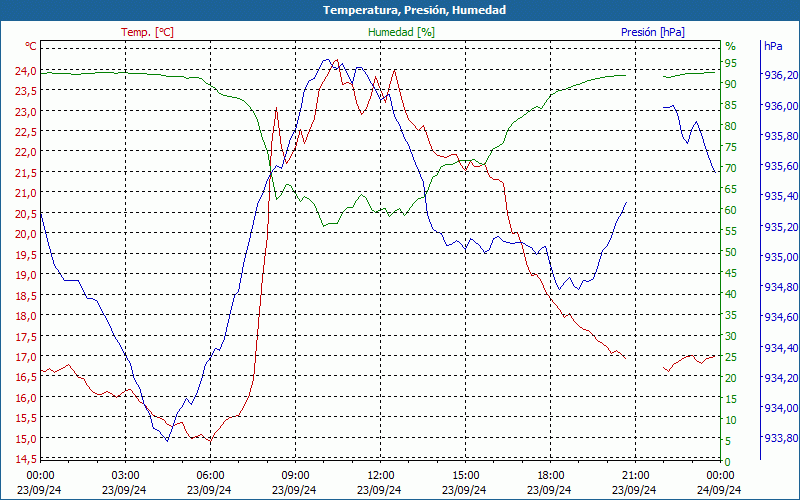800x500 pixels.
Task: Click the chart title Temperatura, Presión, Humedad
Action: [x=414, y=10]
